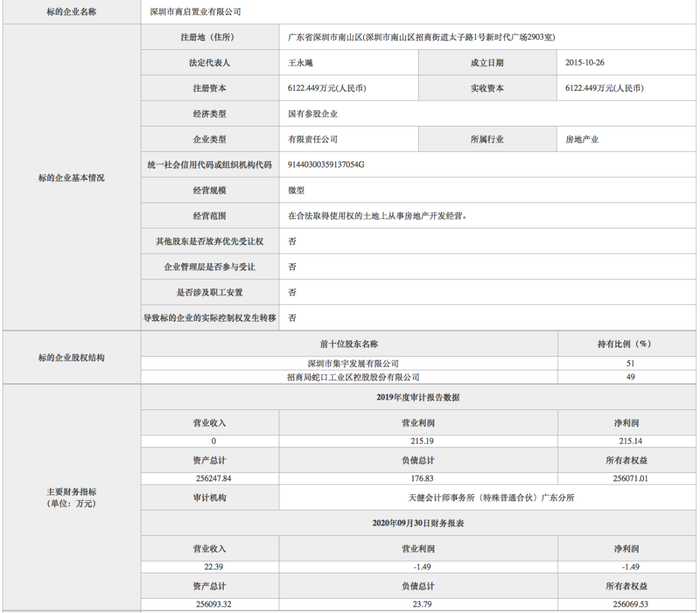This screenshot has height=613, width=700.
Task: Click company name 深圳市商启置业有限公司
Action: [x=195, y=12]
